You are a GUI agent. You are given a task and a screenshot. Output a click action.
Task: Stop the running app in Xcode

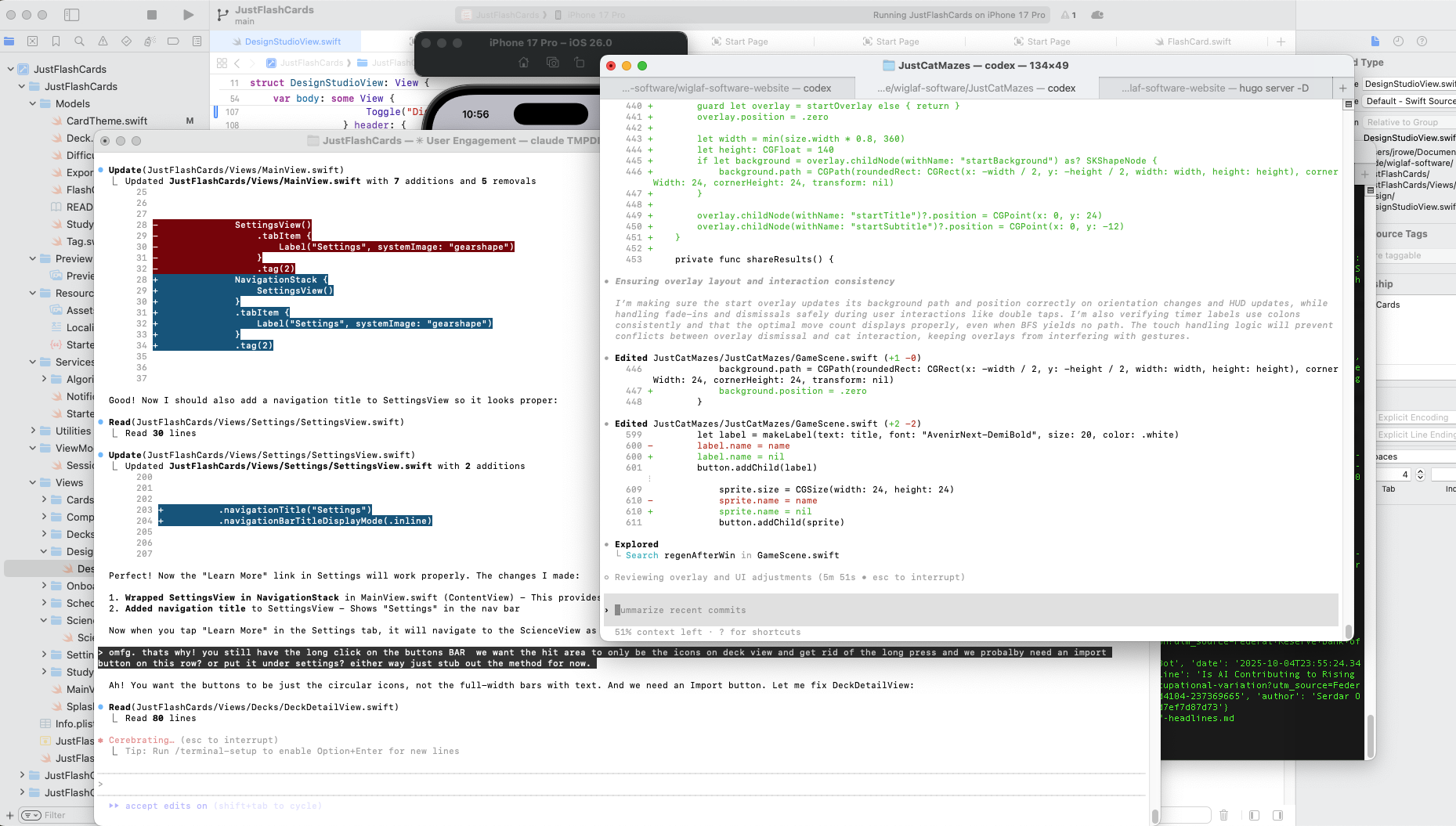pos(152,15)
